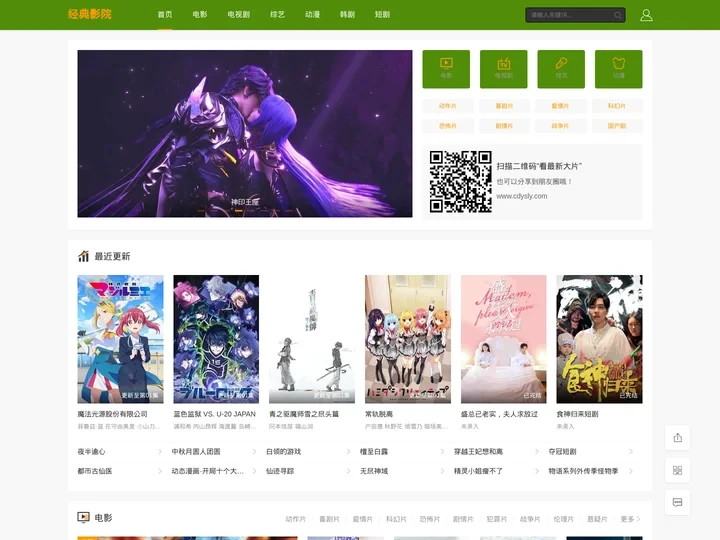Click the 常轨脱离 title link

379,414
